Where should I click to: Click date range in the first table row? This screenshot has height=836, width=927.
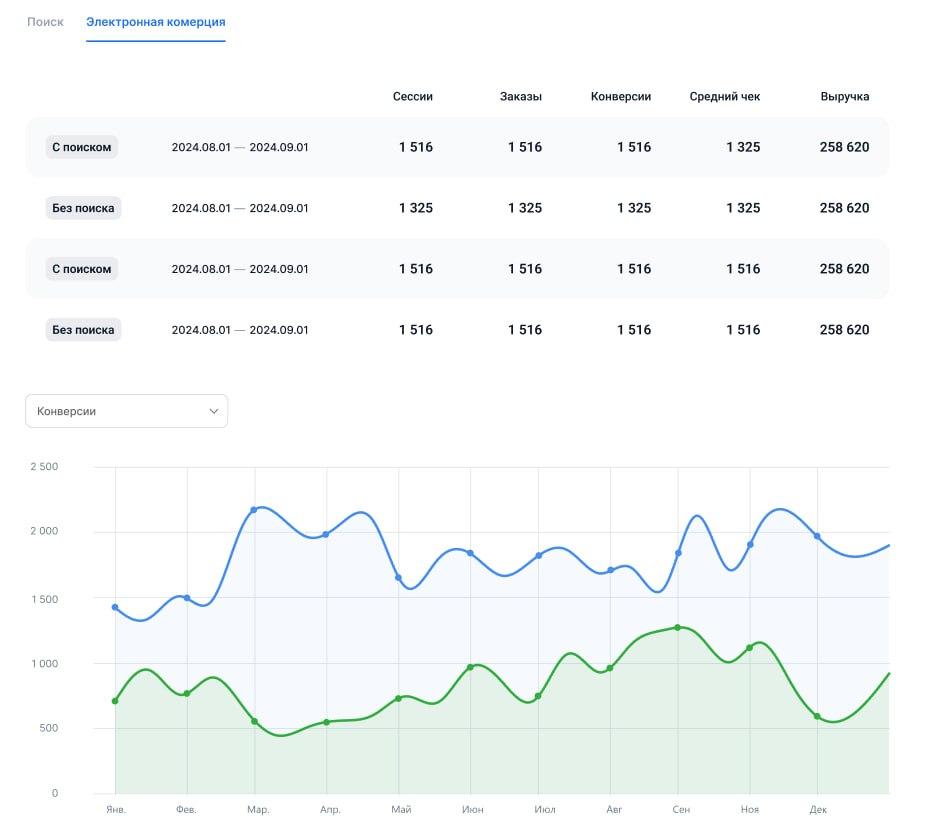pos(240,147)
